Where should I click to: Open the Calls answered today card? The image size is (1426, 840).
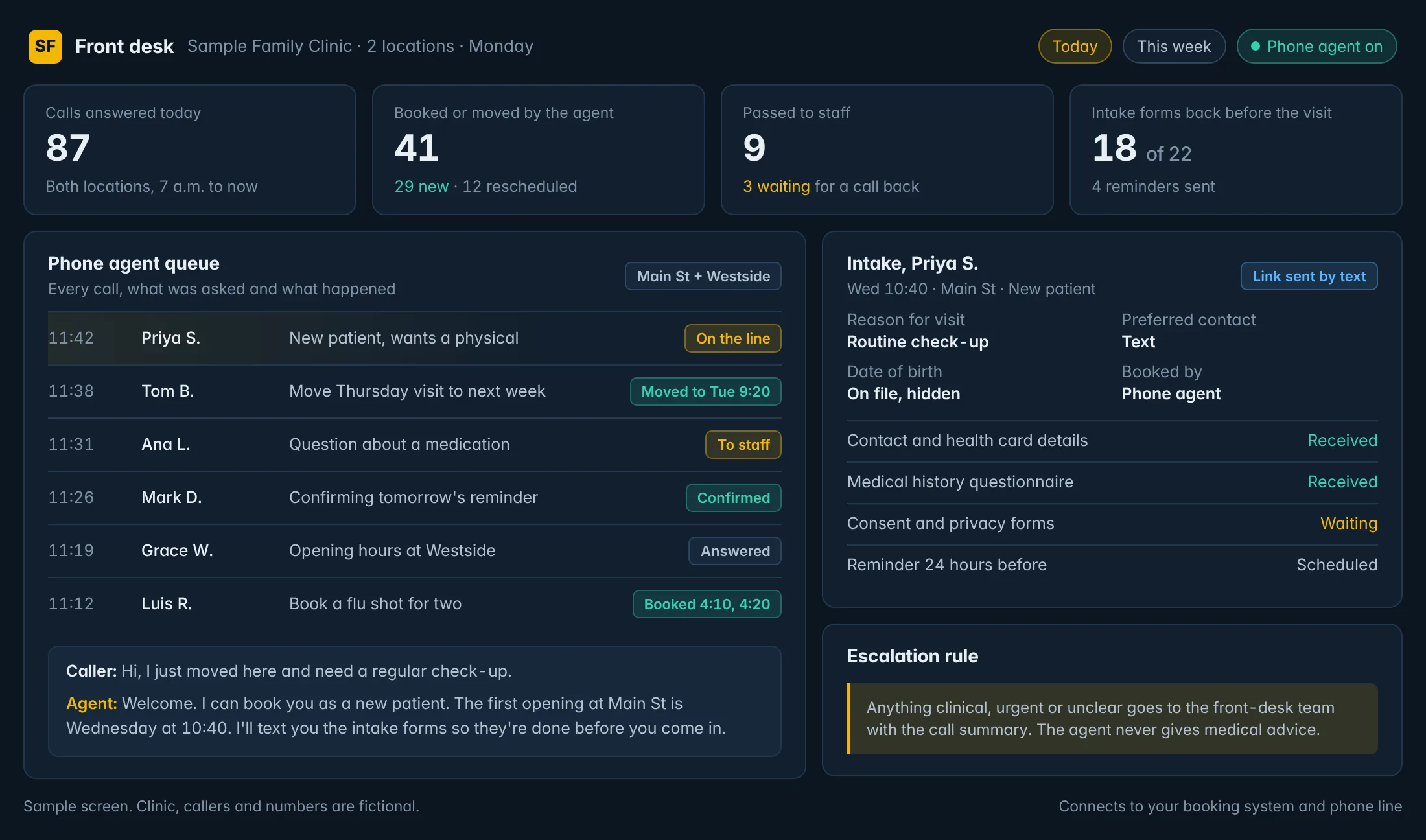coord(190,150)
